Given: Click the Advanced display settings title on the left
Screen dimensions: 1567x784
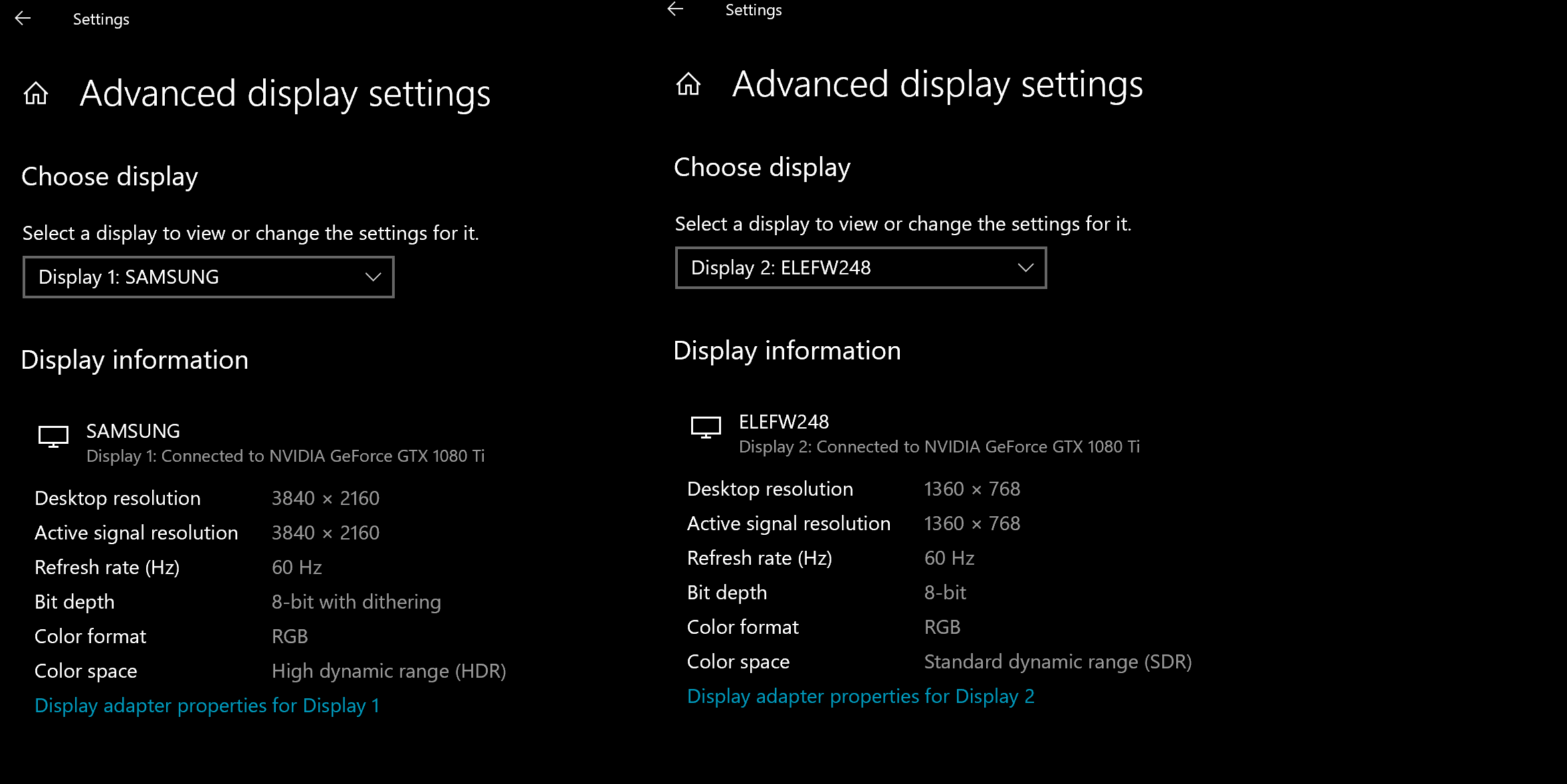Looking at the screenshot, I should [x=284, y=93].
